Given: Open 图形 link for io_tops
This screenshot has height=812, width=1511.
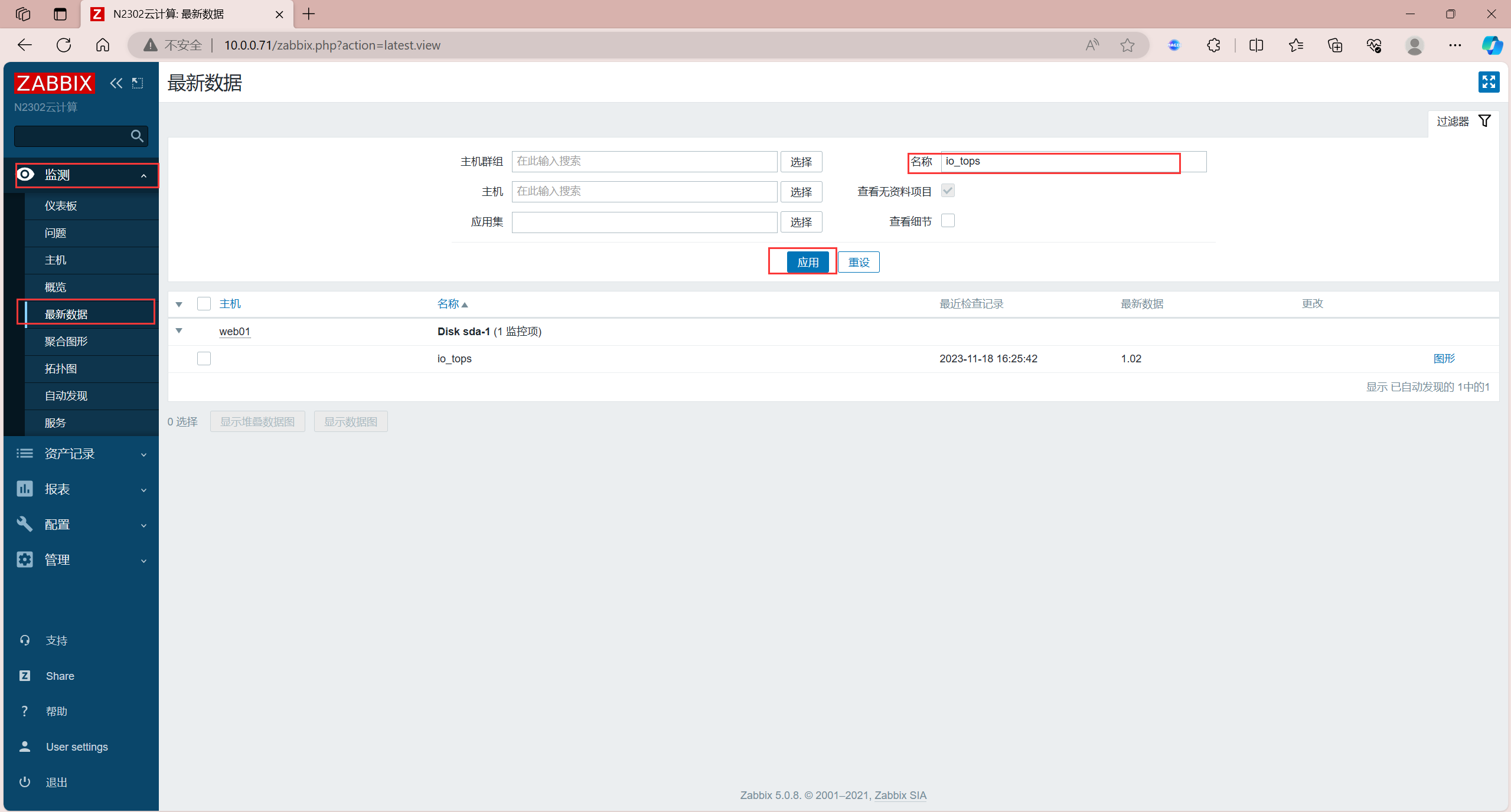Looking at the screenshot, I should (1444, 358).
